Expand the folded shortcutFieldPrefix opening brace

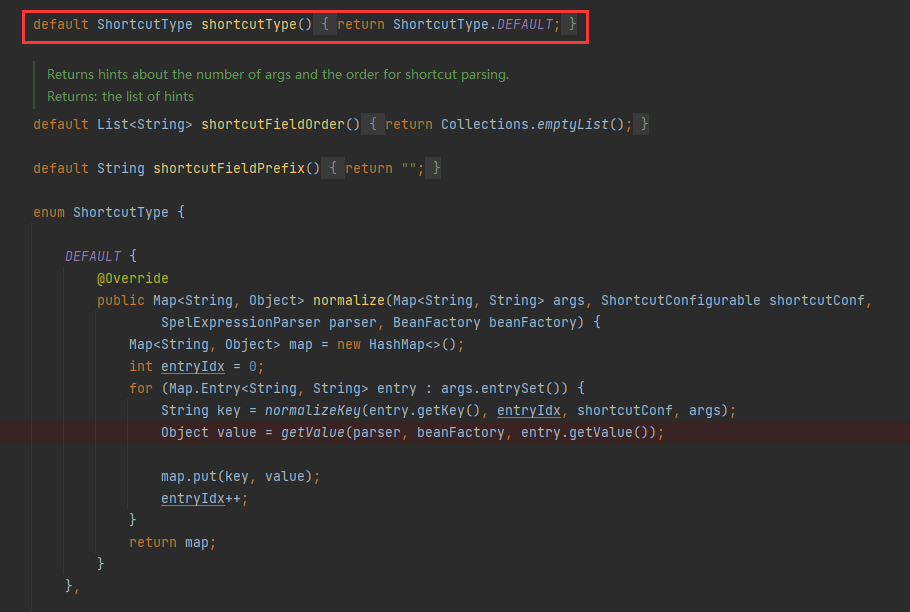333,168
